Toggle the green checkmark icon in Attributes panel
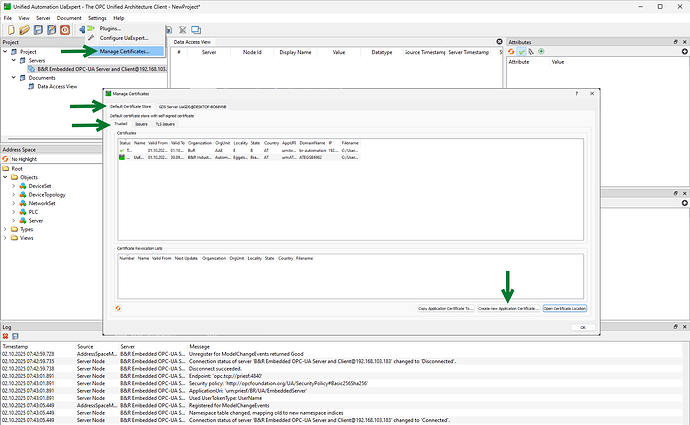Viewport: 690px width, 425px height. click(521, 51)
